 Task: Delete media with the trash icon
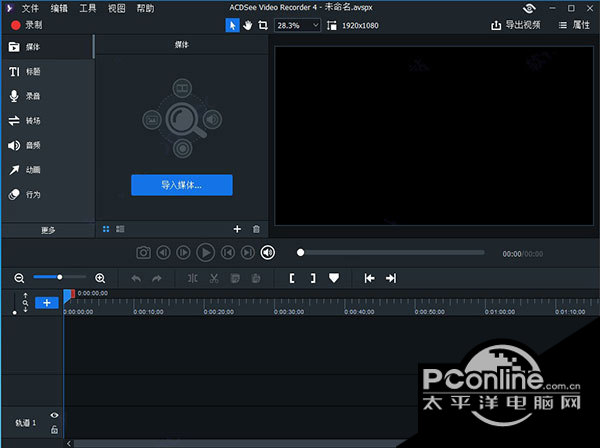tap(256, 229)
